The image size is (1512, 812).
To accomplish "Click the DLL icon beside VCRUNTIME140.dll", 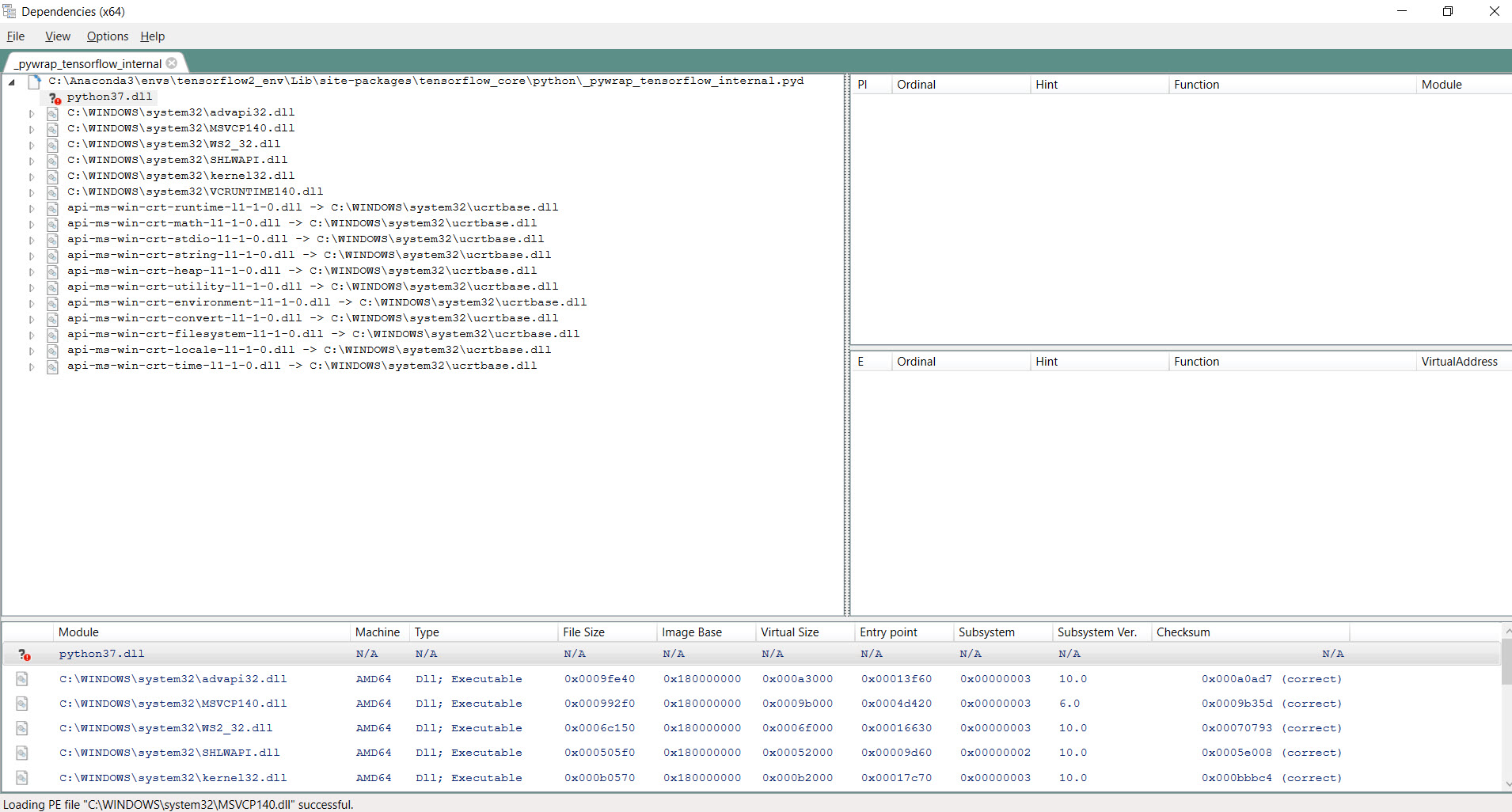I will click(x=52, y=192).
